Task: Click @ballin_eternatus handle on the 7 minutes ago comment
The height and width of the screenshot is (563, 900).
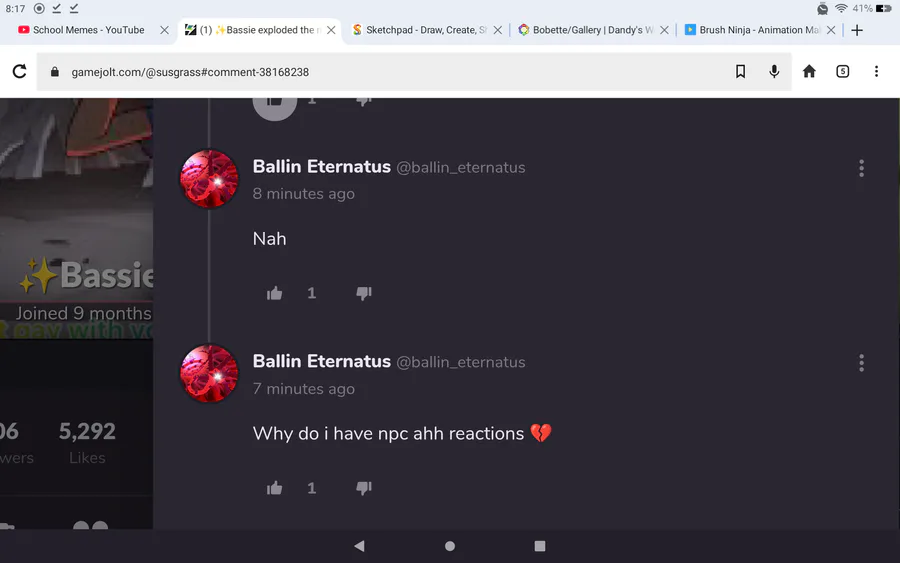Action: 460,362
